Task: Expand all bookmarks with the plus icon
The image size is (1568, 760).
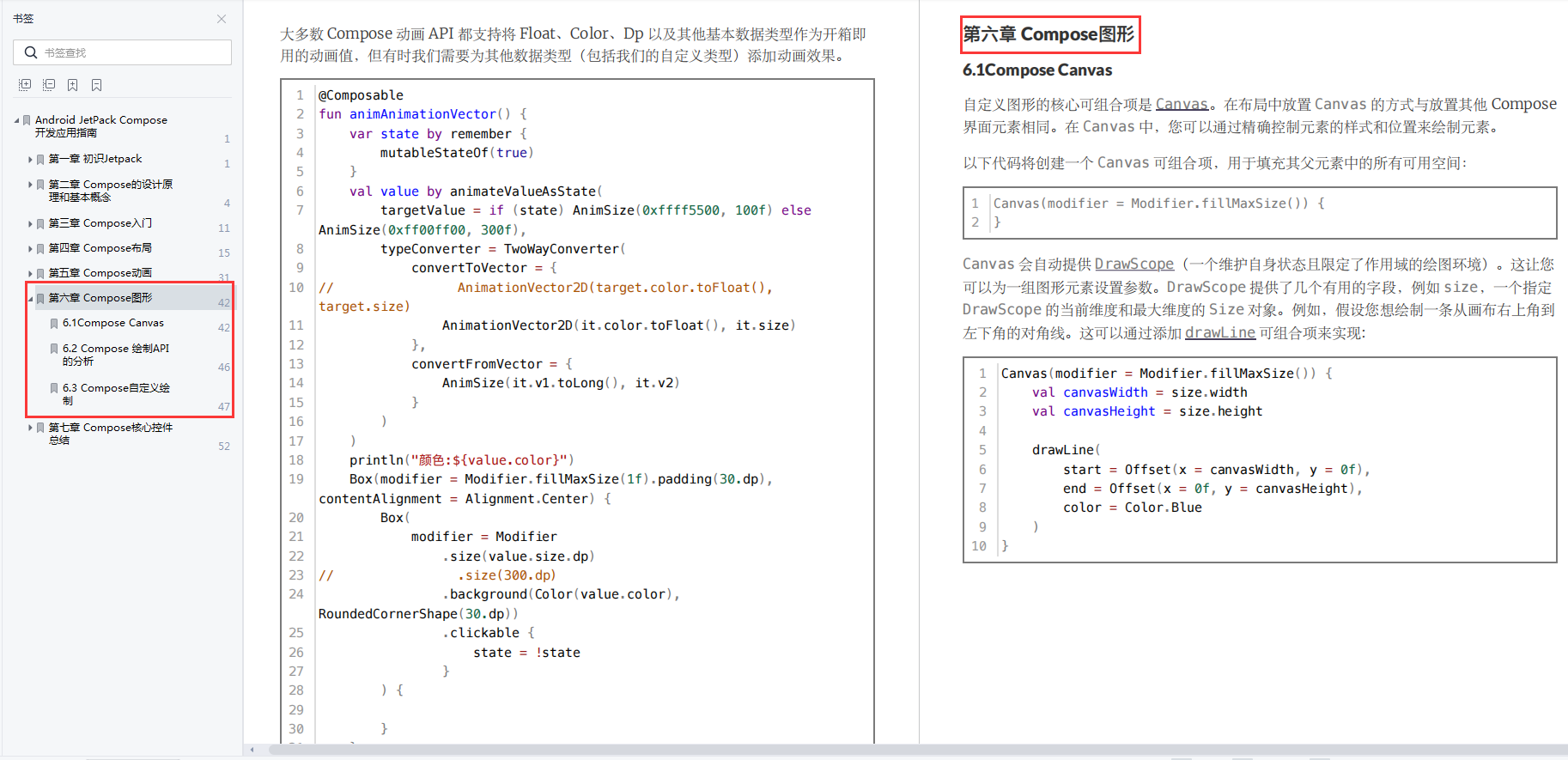Action: (x=25, y=85)
